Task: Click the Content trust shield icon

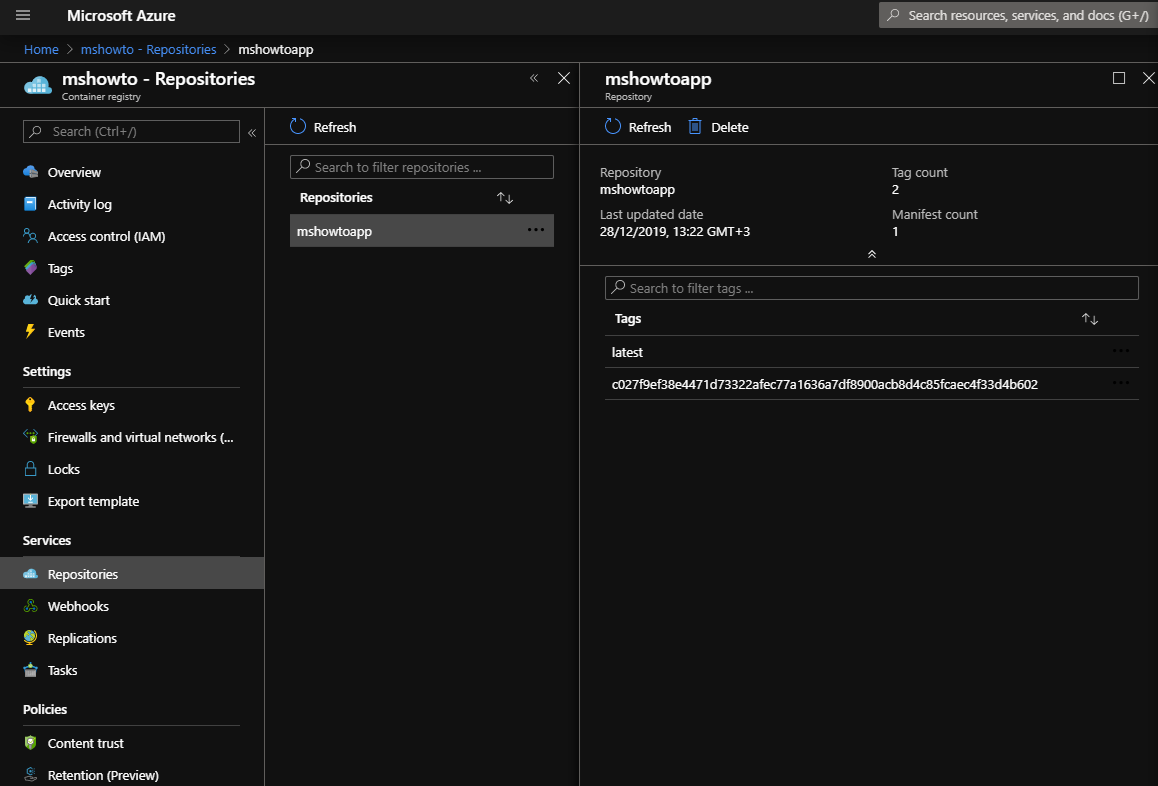Action: pos(30,742)
